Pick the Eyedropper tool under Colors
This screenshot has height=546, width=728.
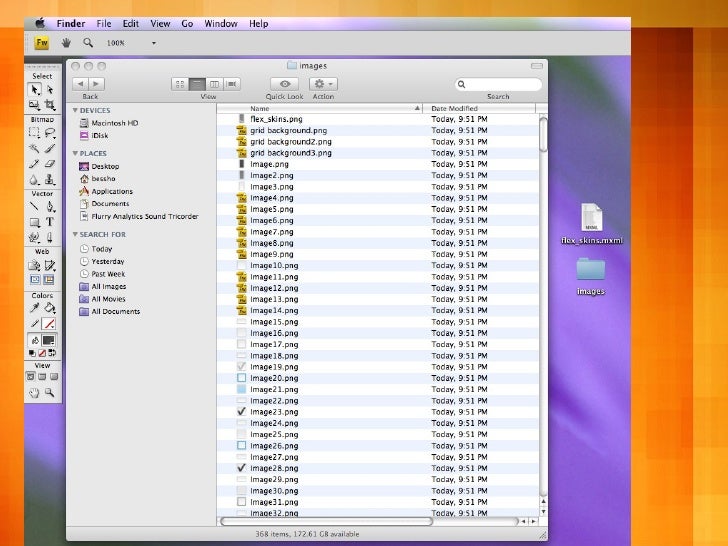point(35,309)
